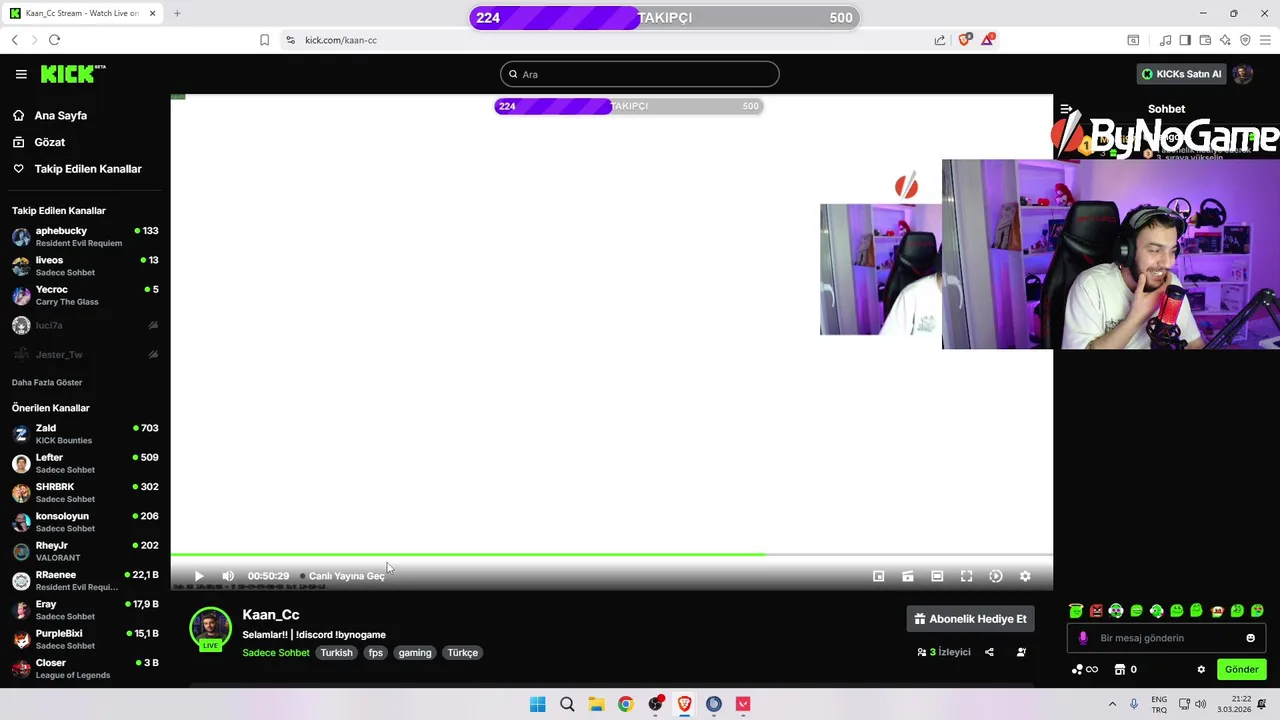1280x720 pixels.
Task: Open konsoloyun recommended channel
Action: coord(85,522)
